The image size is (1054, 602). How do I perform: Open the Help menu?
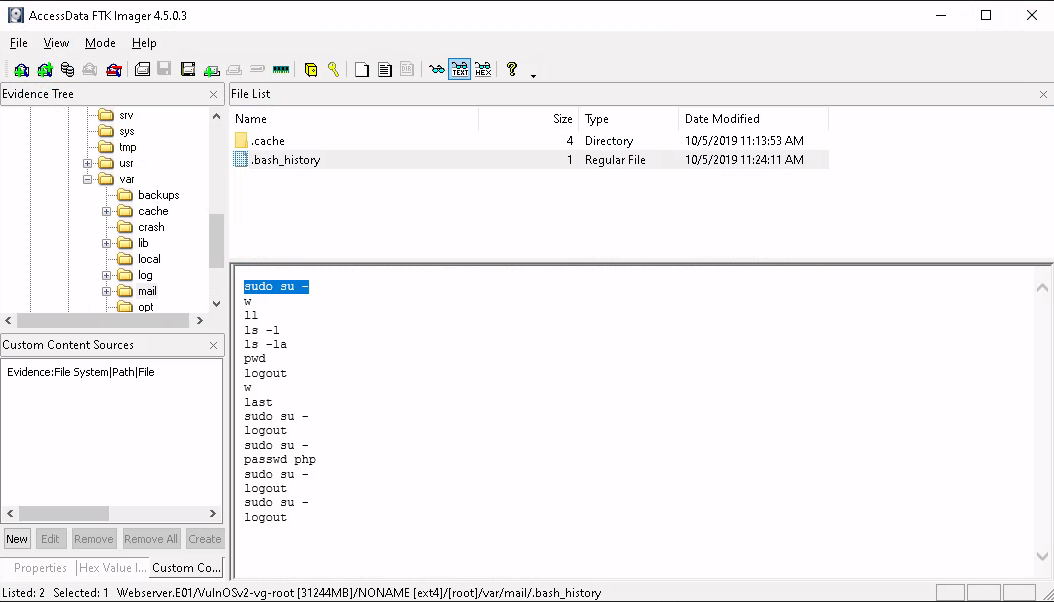144,43
